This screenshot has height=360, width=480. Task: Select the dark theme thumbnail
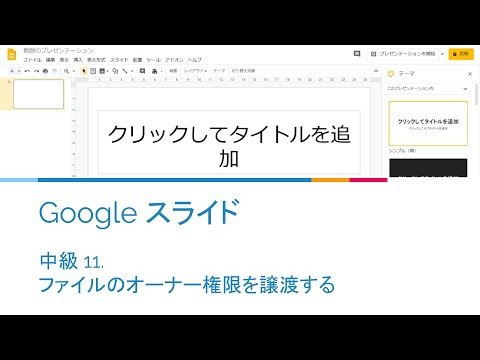pos(428,168)
